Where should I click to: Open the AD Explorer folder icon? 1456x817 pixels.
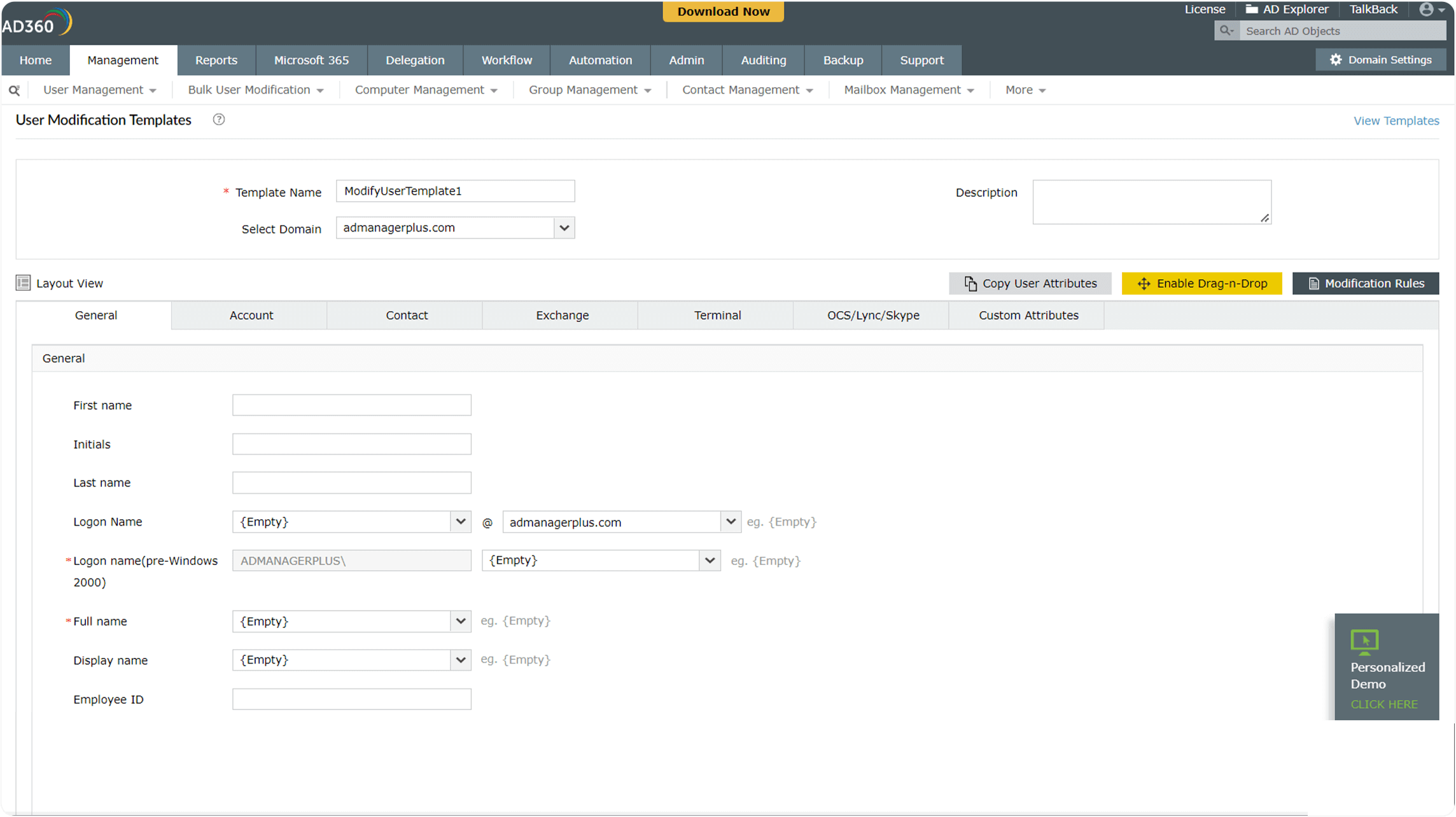click(1250, 9)
